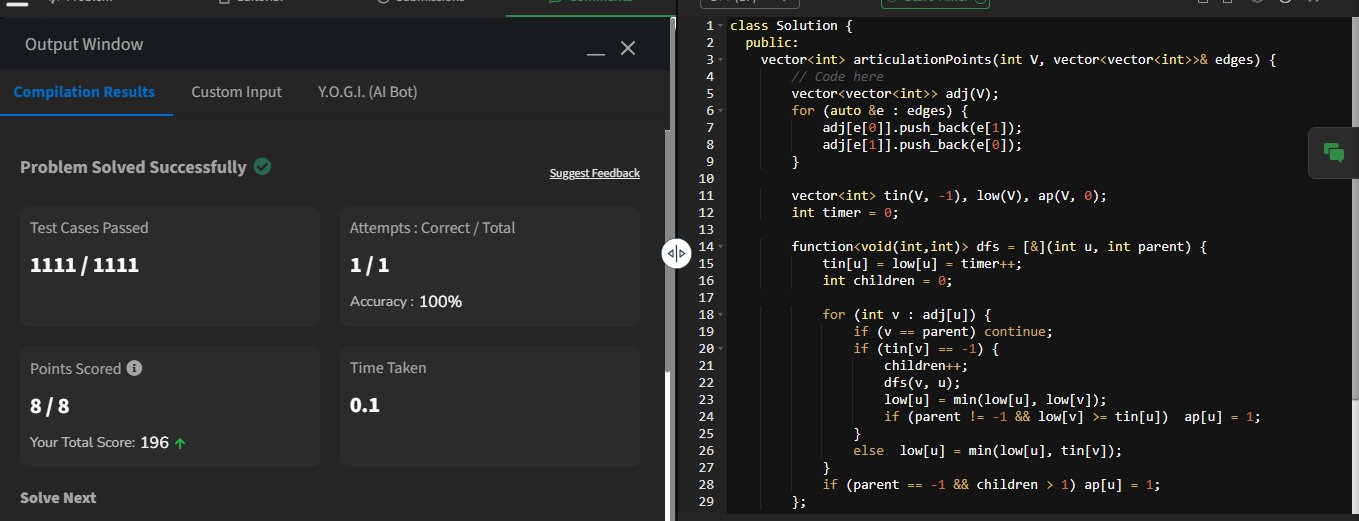Click the info icon beside Points Scored
This screenshot has width=1359, height=521.
(x=135, y=368)
